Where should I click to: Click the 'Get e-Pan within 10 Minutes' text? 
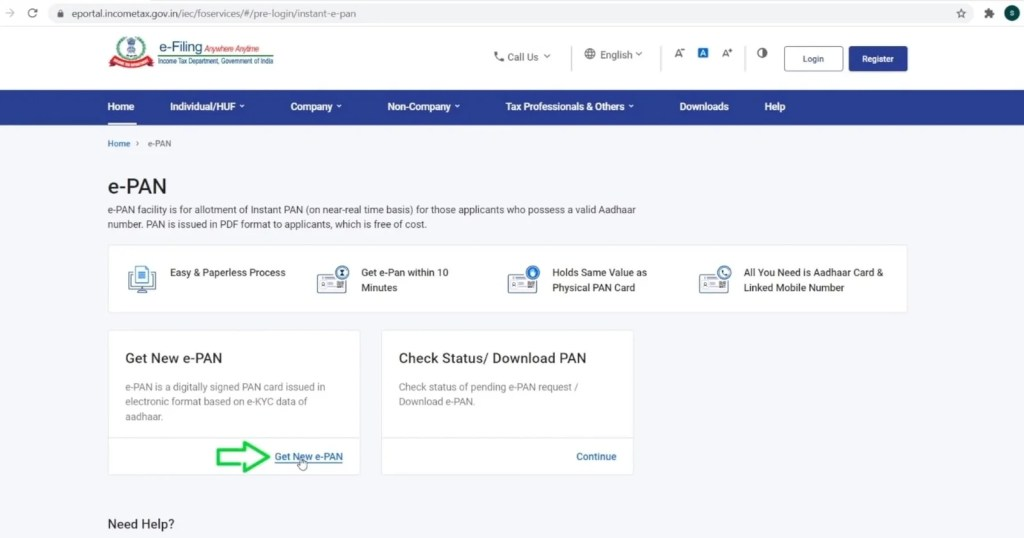click(405, 280)
